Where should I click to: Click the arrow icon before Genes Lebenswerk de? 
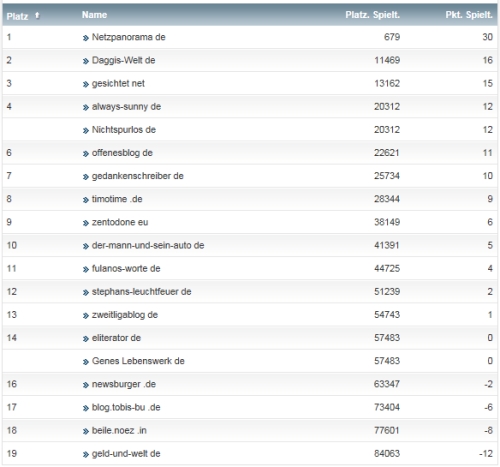point(86,362)
